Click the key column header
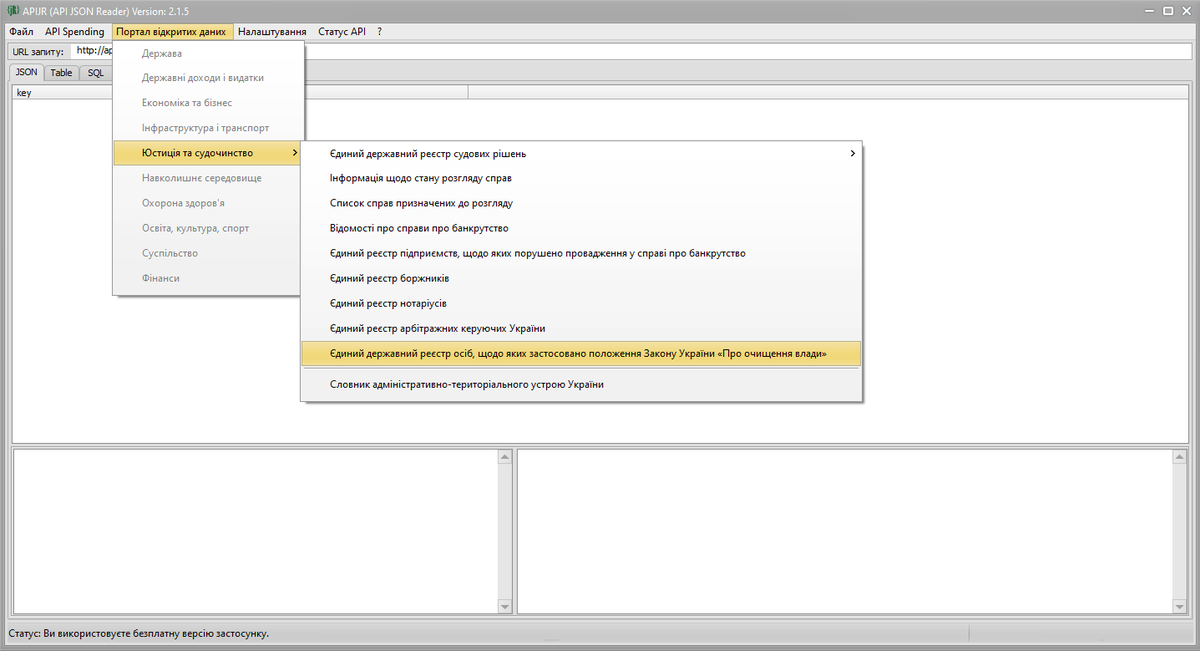Screen dimensions: 1200x651 coord(240,93)
